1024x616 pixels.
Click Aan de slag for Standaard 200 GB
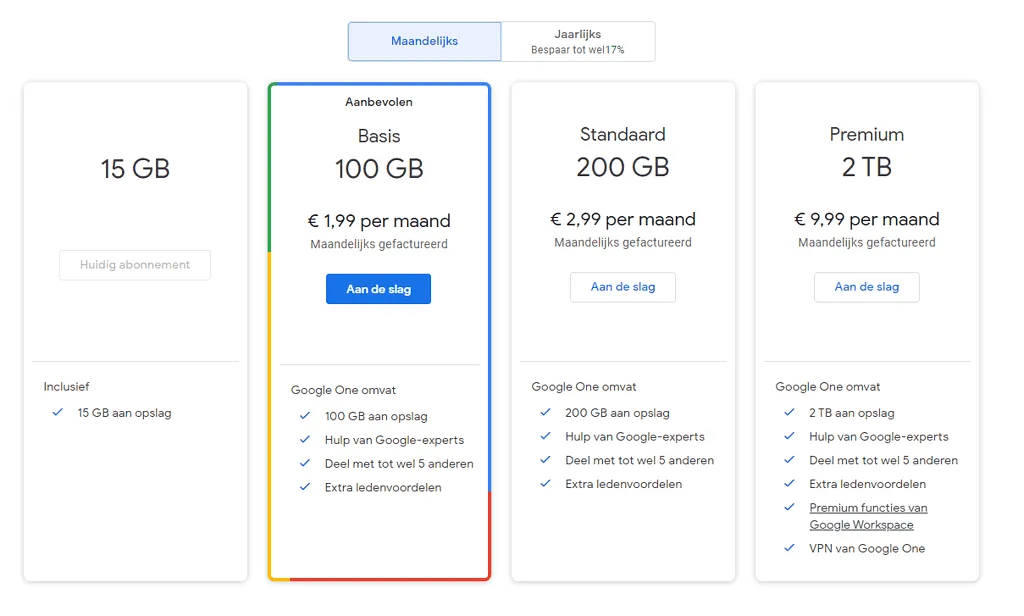(622, 287)
